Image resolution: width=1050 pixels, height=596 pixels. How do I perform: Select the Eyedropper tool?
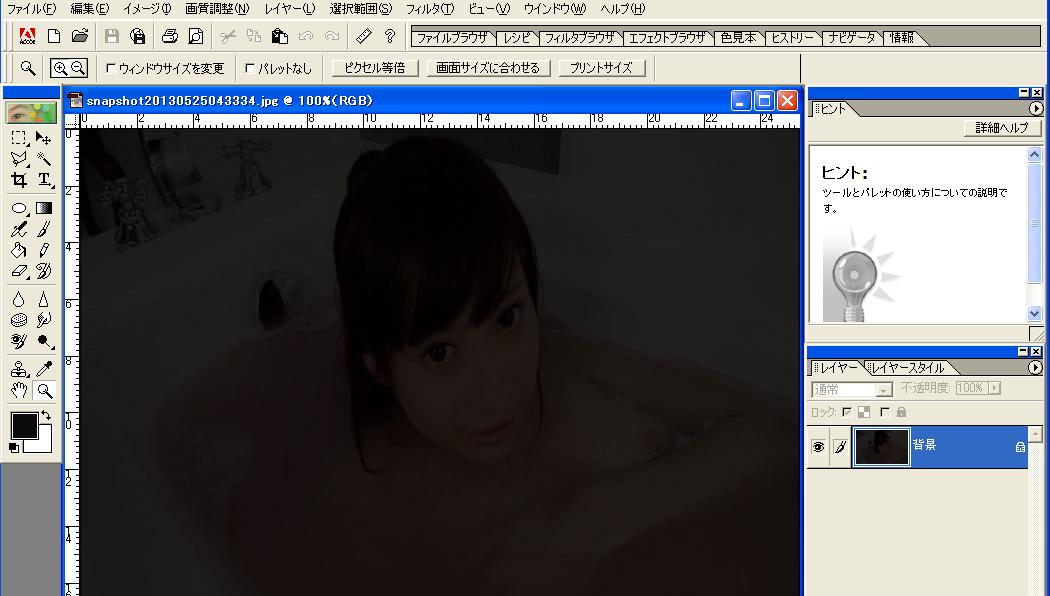(44, 369)
